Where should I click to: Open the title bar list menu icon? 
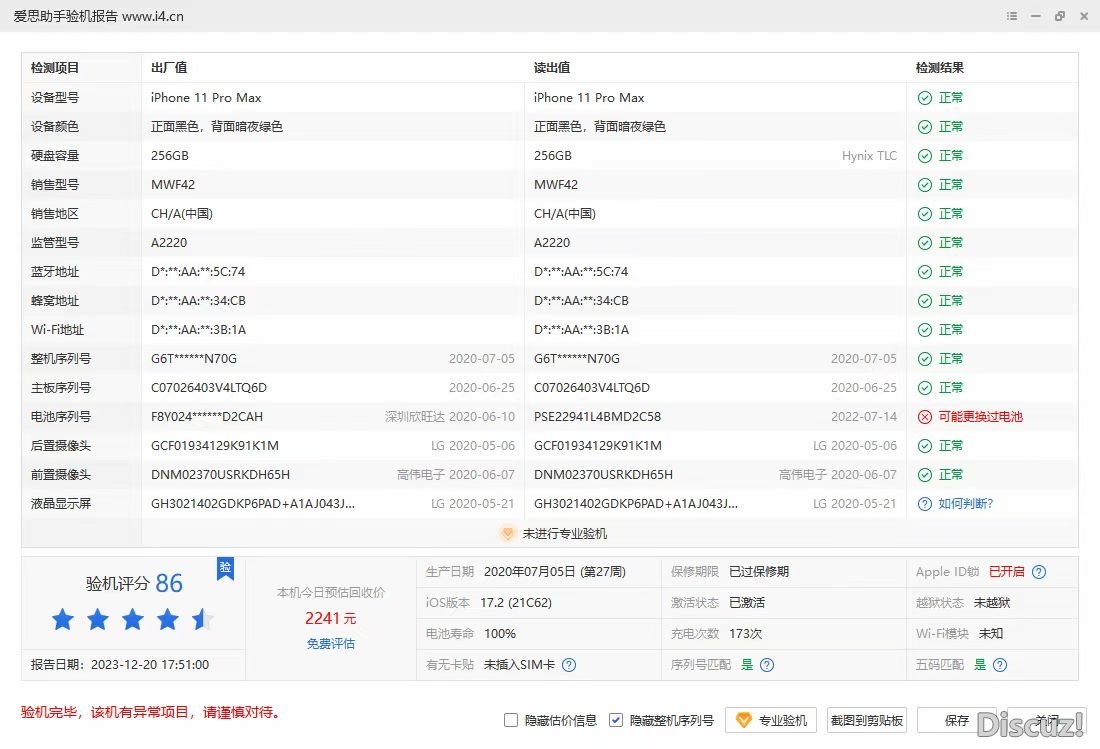pos(1012,15)
